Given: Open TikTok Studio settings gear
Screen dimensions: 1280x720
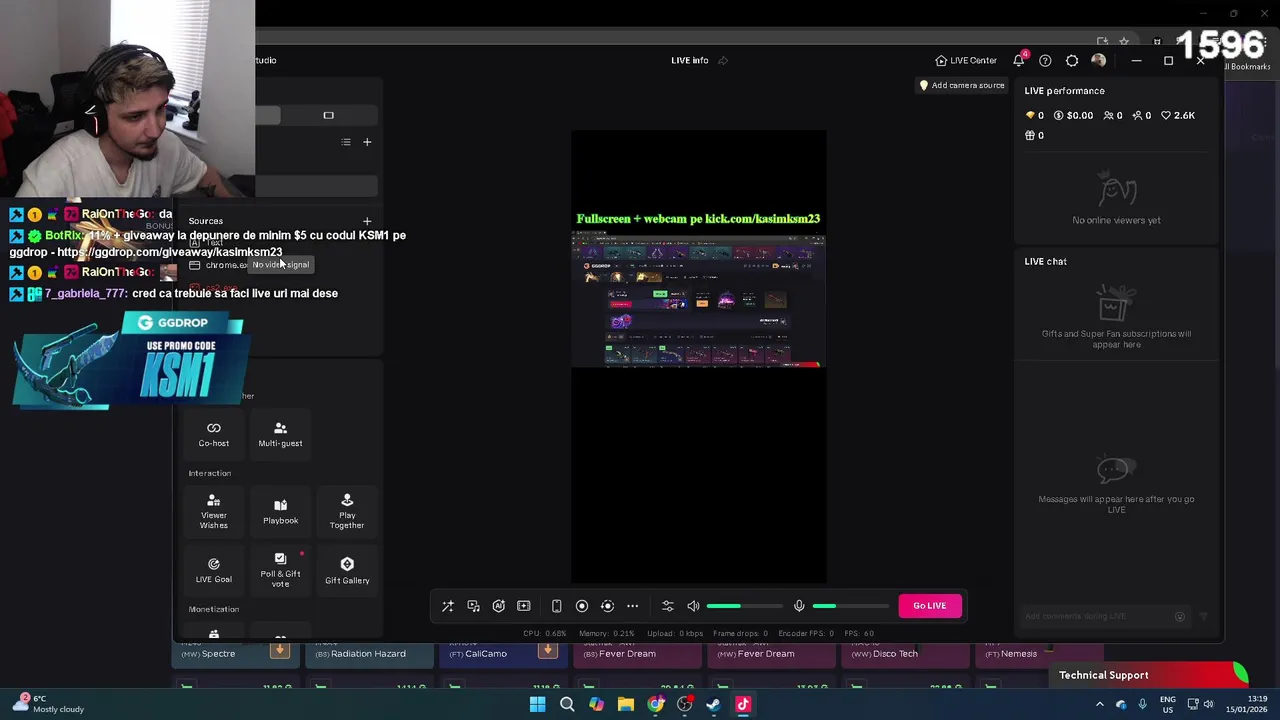Looking at the screenshot, I should click(1072, 60).
